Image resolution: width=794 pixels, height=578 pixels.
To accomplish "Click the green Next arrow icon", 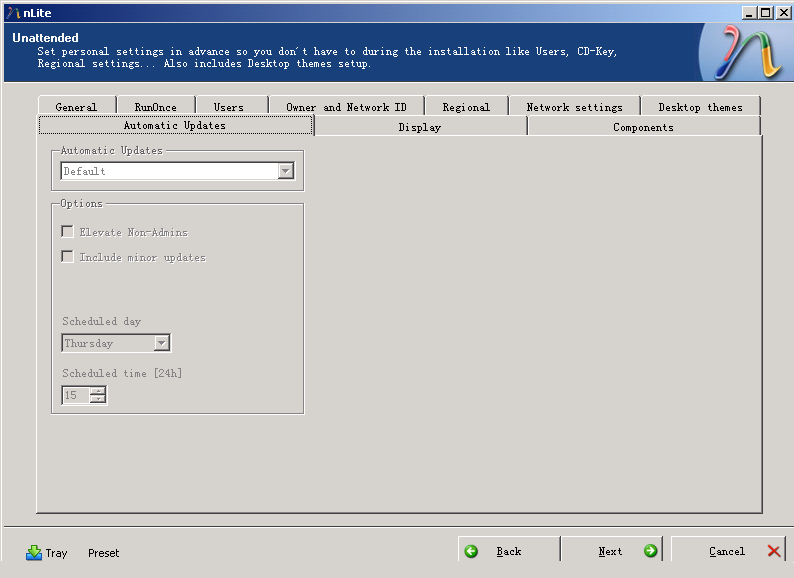I will point(650,551).
